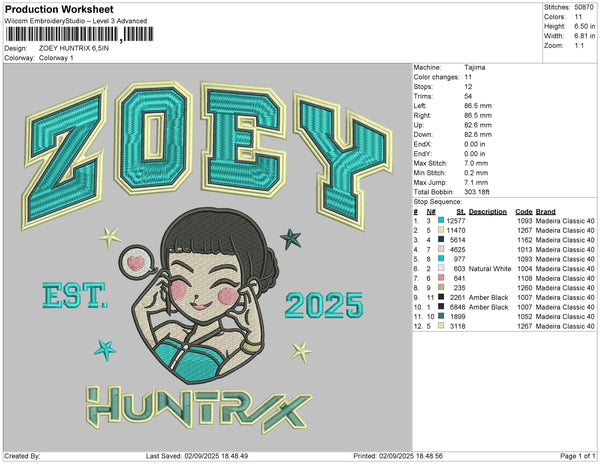Viewport: 600px width, 464px height.
Task: Select 'Amber Black' description in stop row 9
Action: coord(488,298)
